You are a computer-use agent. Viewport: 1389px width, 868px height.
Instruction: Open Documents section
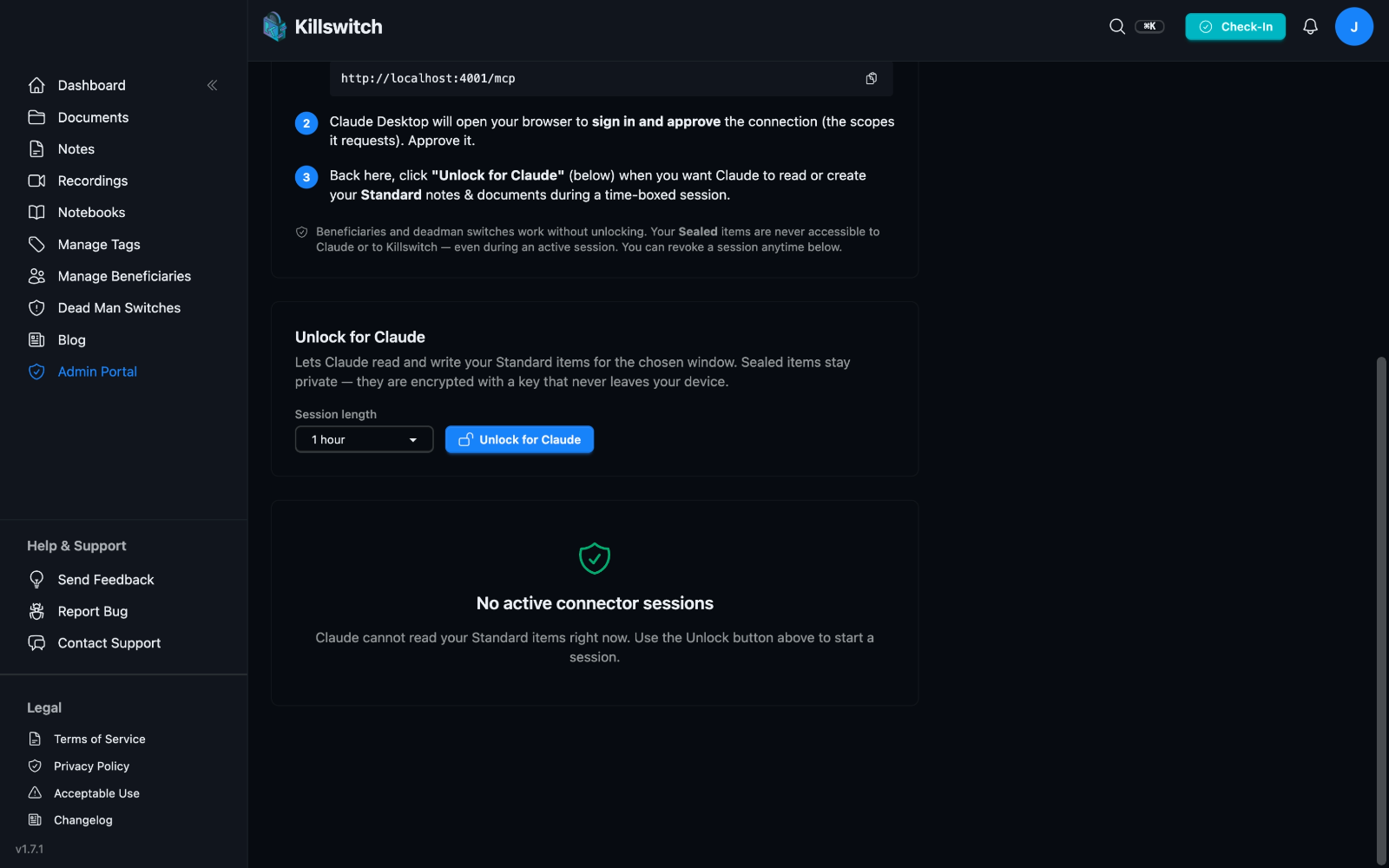(93, 117)
